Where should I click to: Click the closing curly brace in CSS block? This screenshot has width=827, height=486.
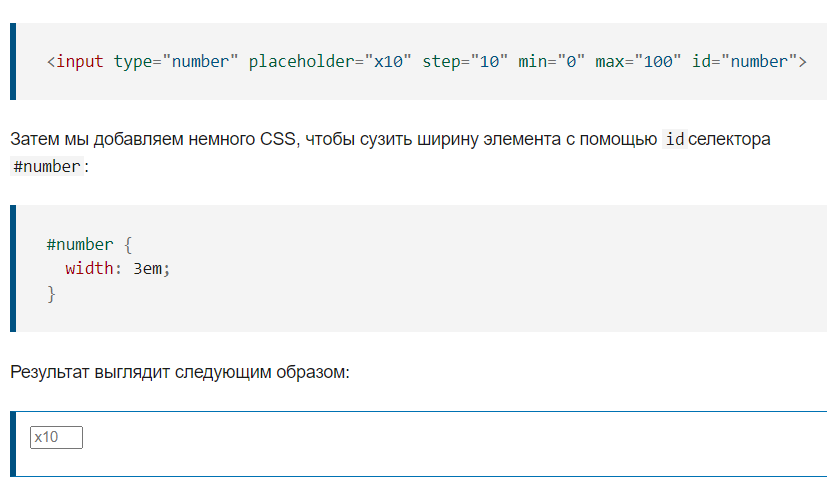[x=51, y=294]
